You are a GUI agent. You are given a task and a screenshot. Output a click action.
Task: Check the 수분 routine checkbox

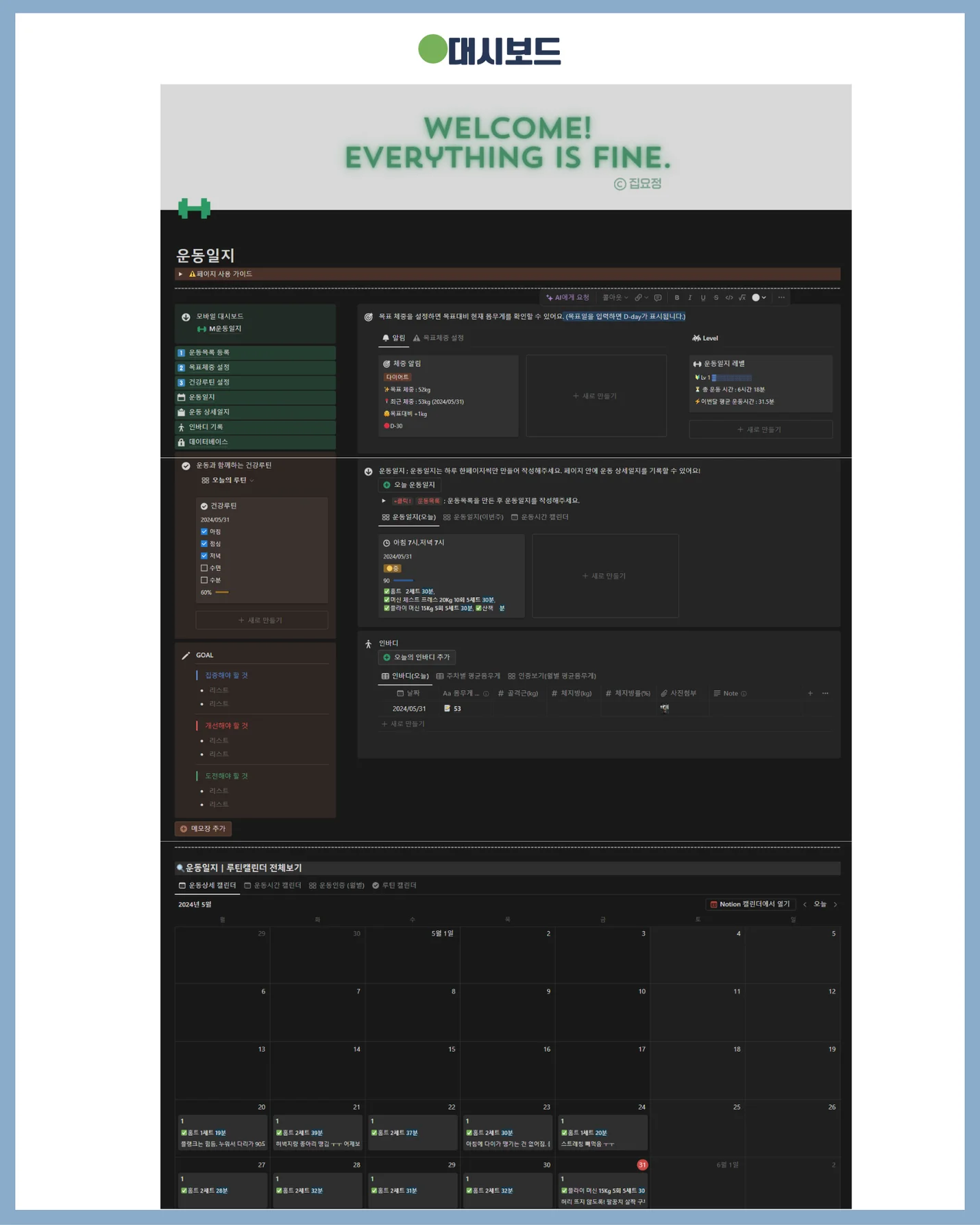[204, 580]
